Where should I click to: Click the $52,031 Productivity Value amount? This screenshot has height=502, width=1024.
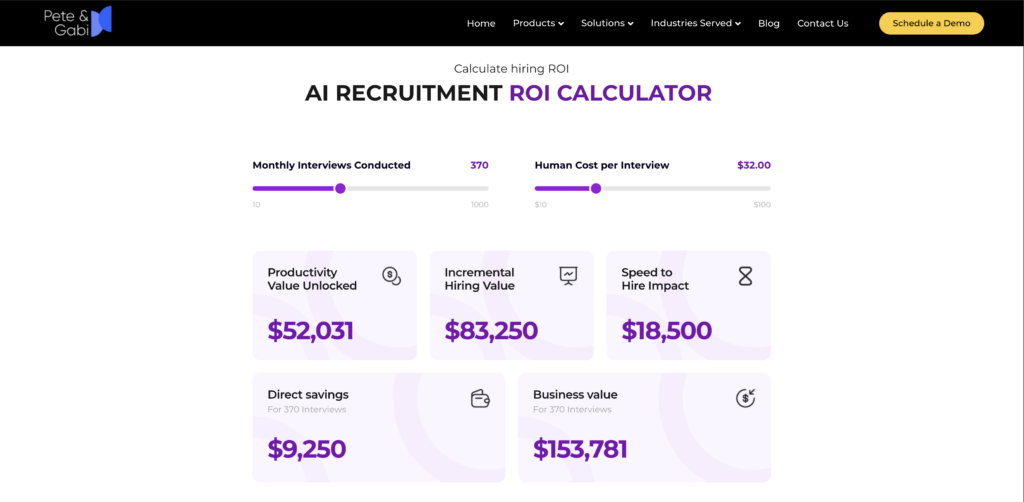[310, 330]
